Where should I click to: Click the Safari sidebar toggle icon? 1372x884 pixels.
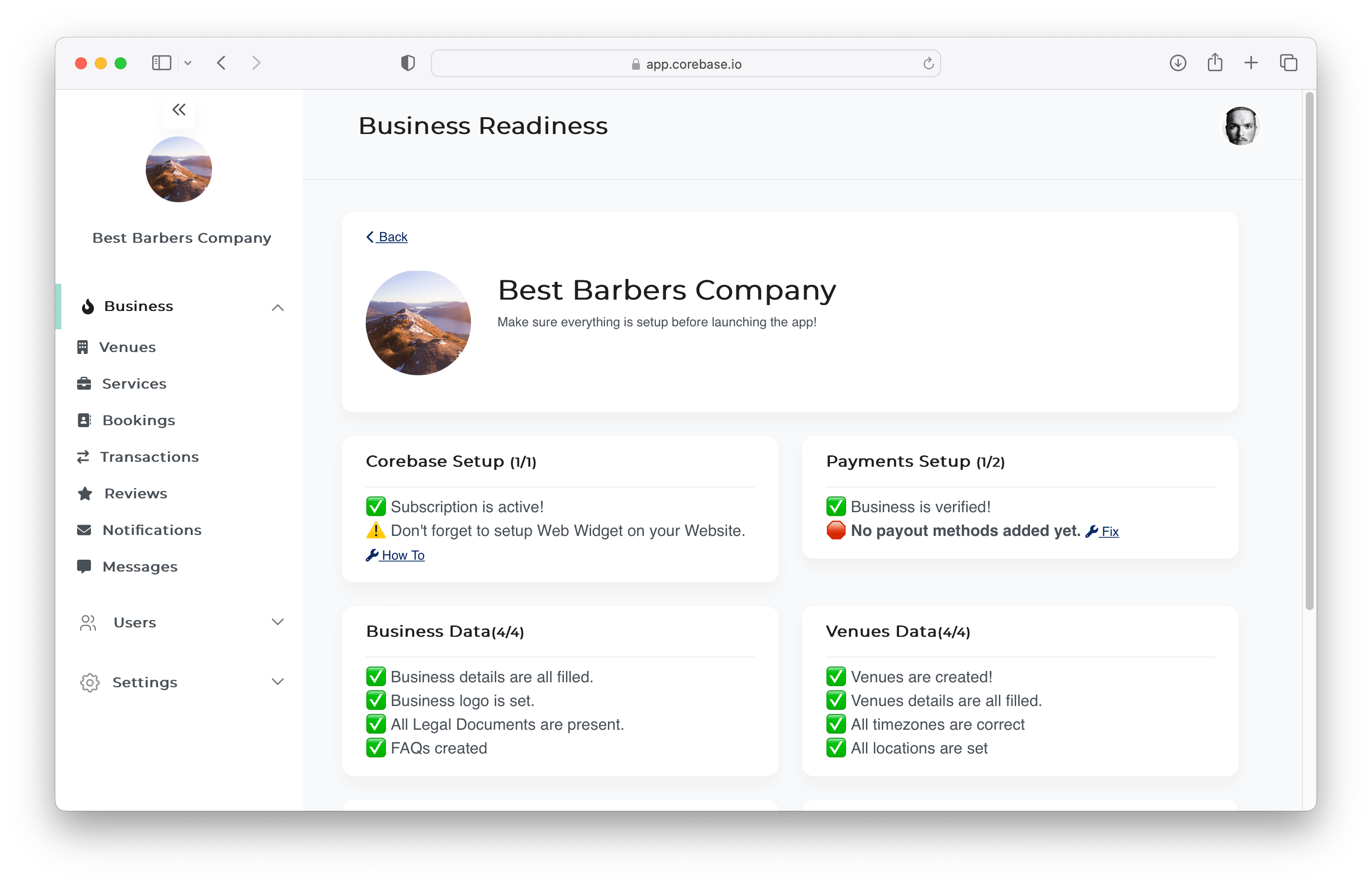pos(161,63)
